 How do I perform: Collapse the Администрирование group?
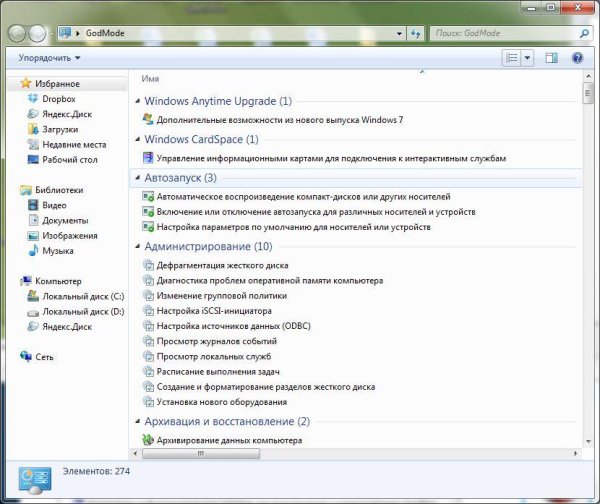pos(138,246)
